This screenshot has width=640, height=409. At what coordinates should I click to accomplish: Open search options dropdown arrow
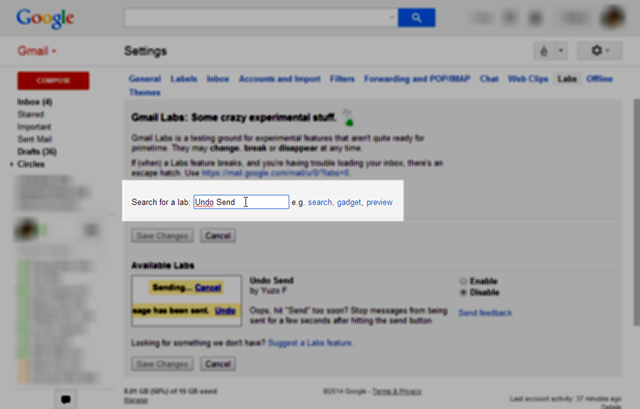[x=391, y=18]
